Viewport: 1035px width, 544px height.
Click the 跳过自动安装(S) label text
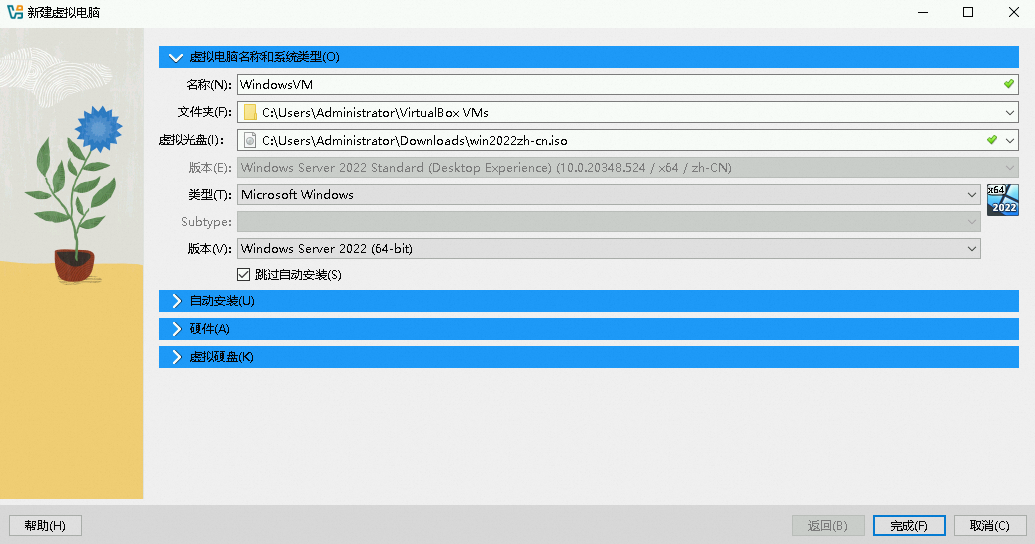298,275
